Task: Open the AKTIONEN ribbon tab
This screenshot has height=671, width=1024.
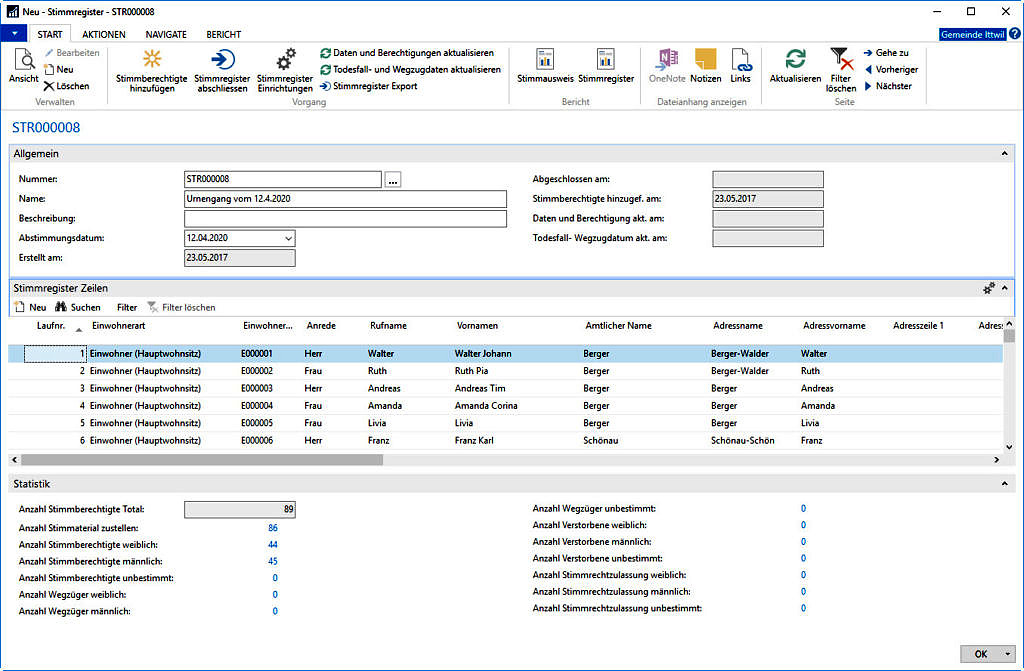Action: click(104, 34)
